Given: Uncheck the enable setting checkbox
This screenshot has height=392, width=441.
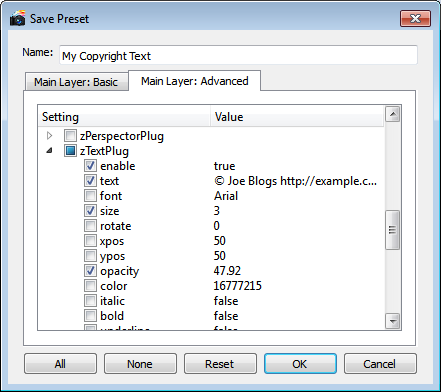Looking at the screenshot, I should pyautogui.click(x=90, y=166).
